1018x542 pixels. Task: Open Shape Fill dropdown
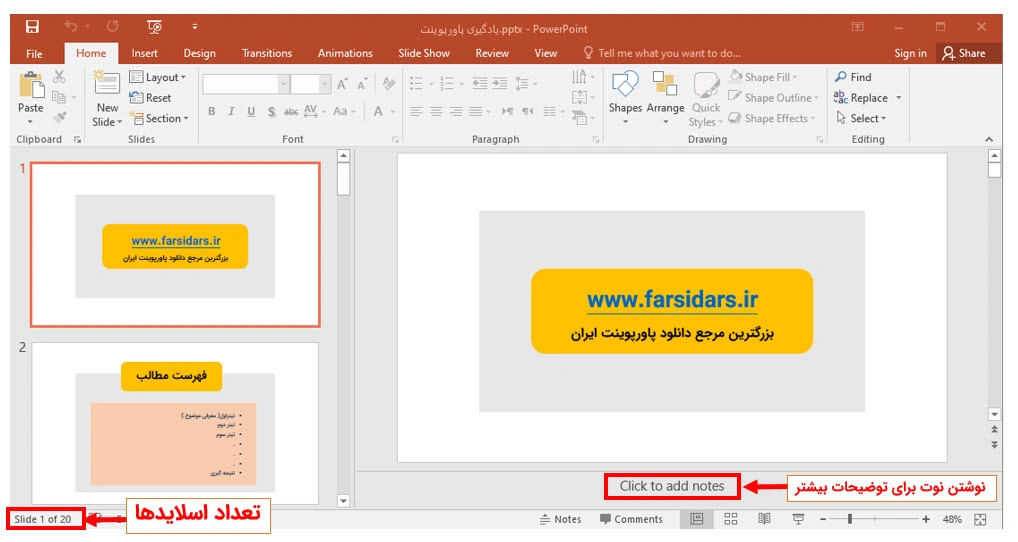[763, 77]
